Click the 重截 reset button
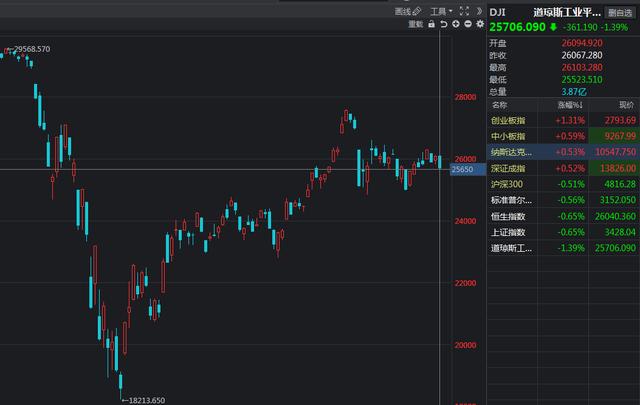 click(x=417, y=23)
